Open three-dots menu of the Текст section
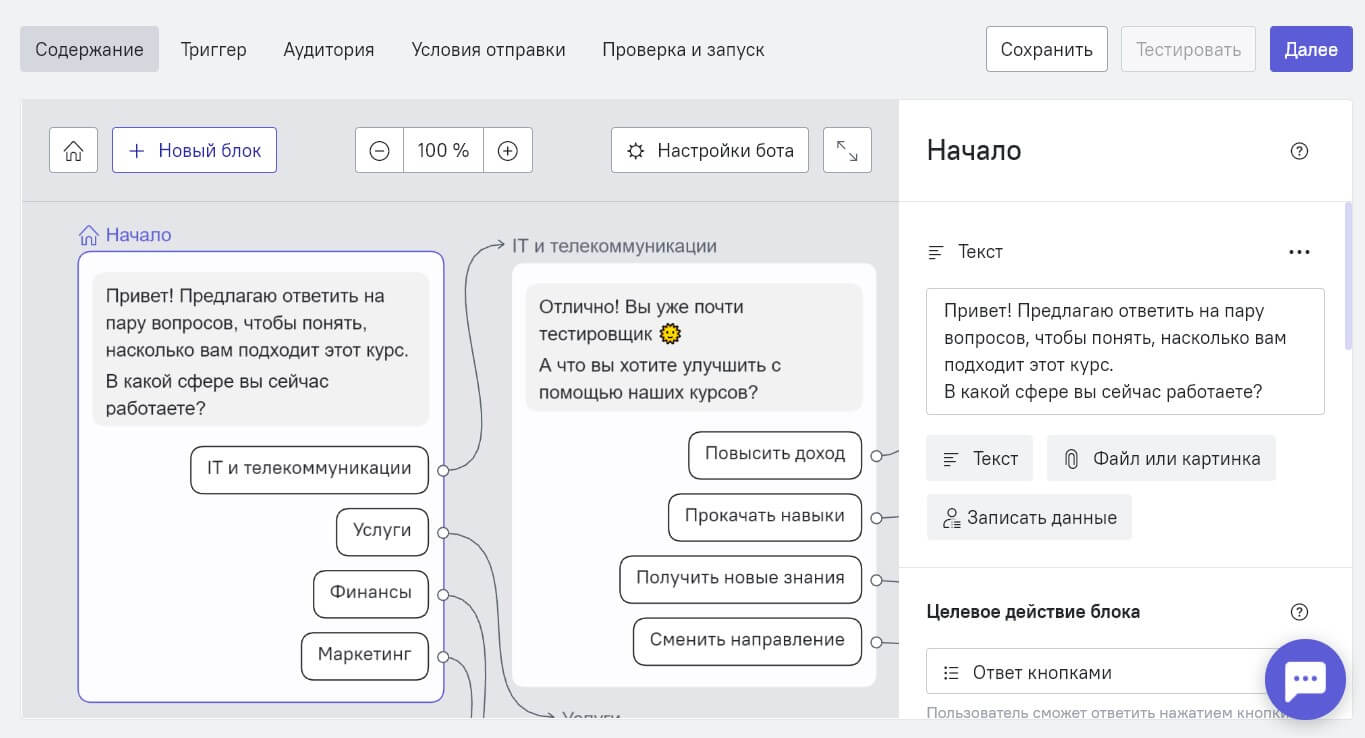Viewport: 1365px width, 738px height. click(1299, 252)
